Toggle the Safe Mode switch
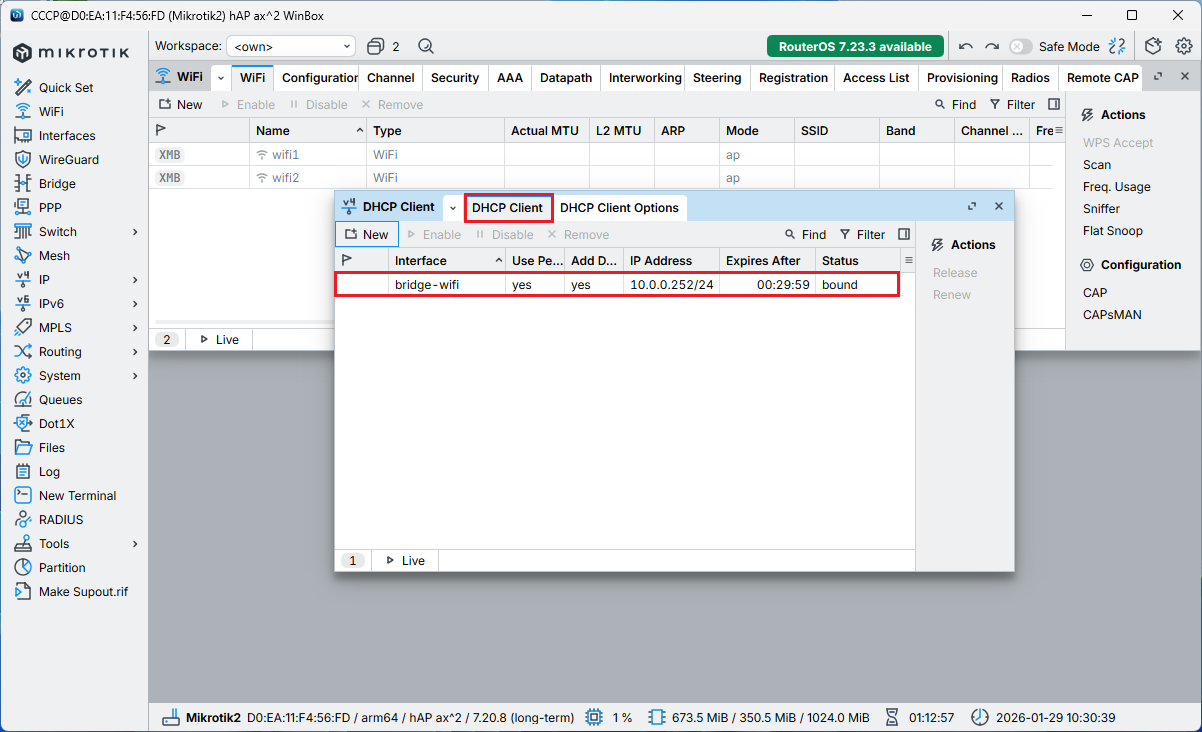1202x732 pixels. click(1020, 47)
